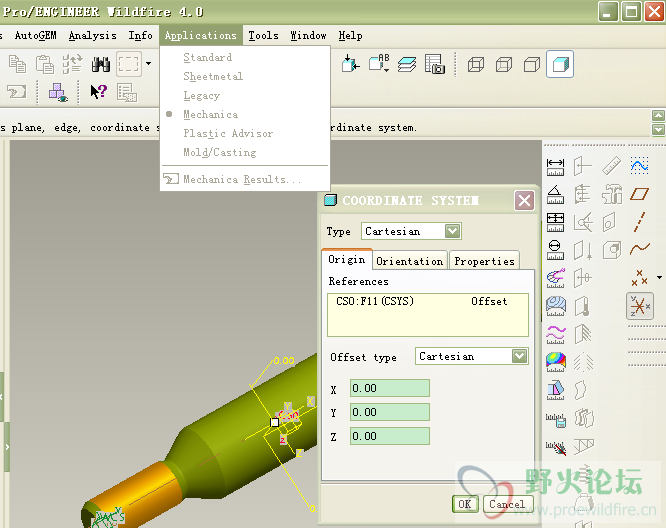Image resolution: width=666 pixels, height=528 pixels.
Task: Click the purple blocks display icon
Action: point(58,92)
